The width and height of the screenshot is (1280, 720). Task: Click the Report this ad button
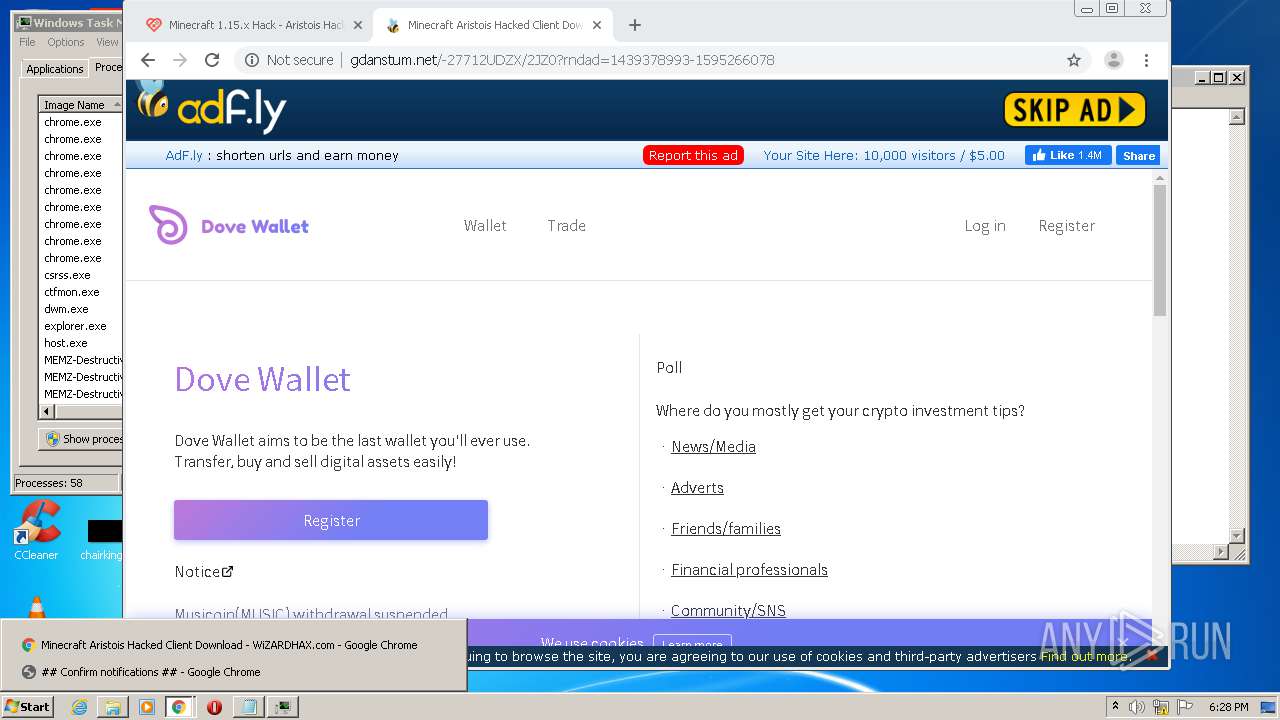(693, 155)
